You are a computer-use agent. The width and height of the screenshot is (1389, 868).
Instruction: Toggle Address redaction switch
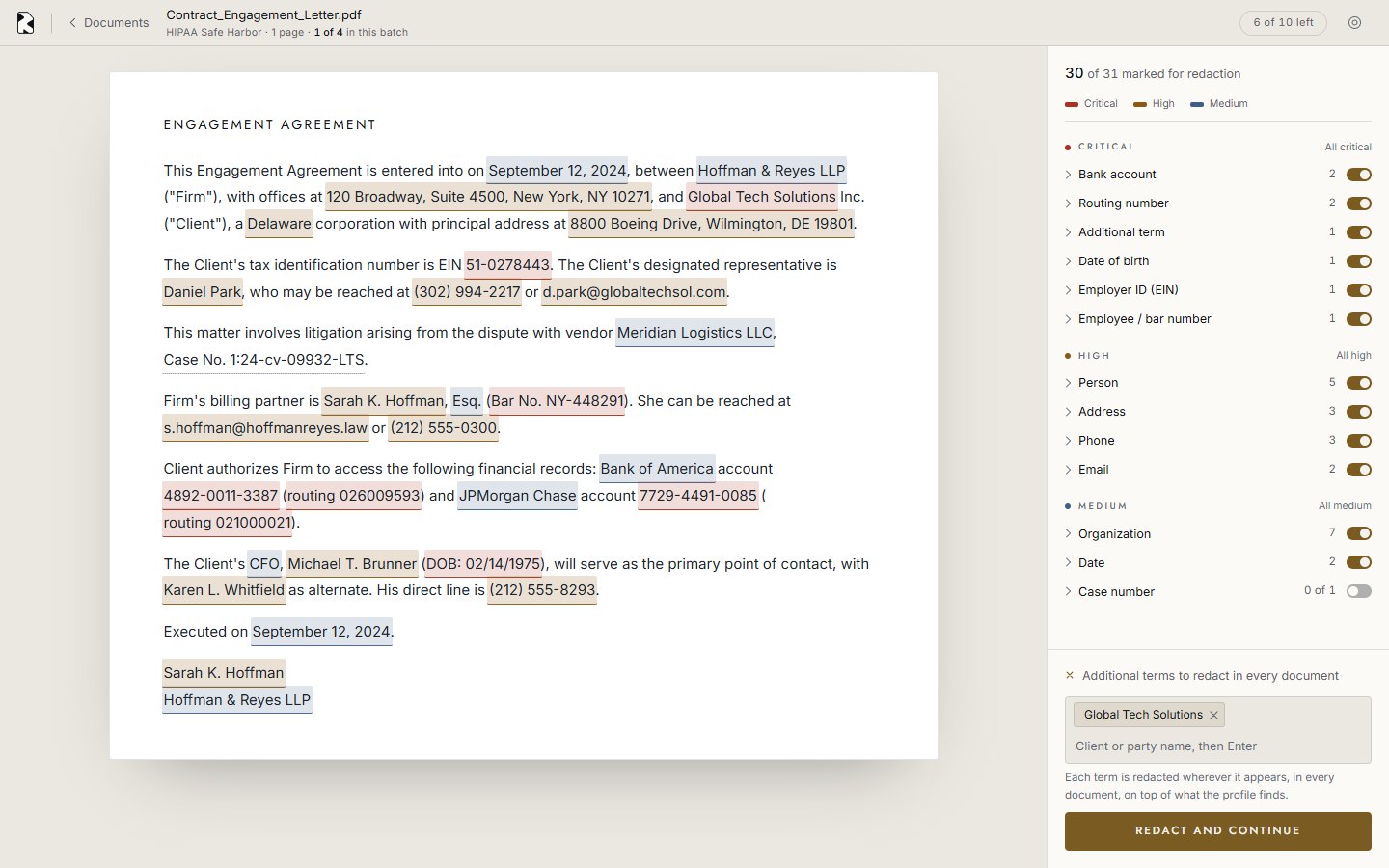click(1359, 412)
